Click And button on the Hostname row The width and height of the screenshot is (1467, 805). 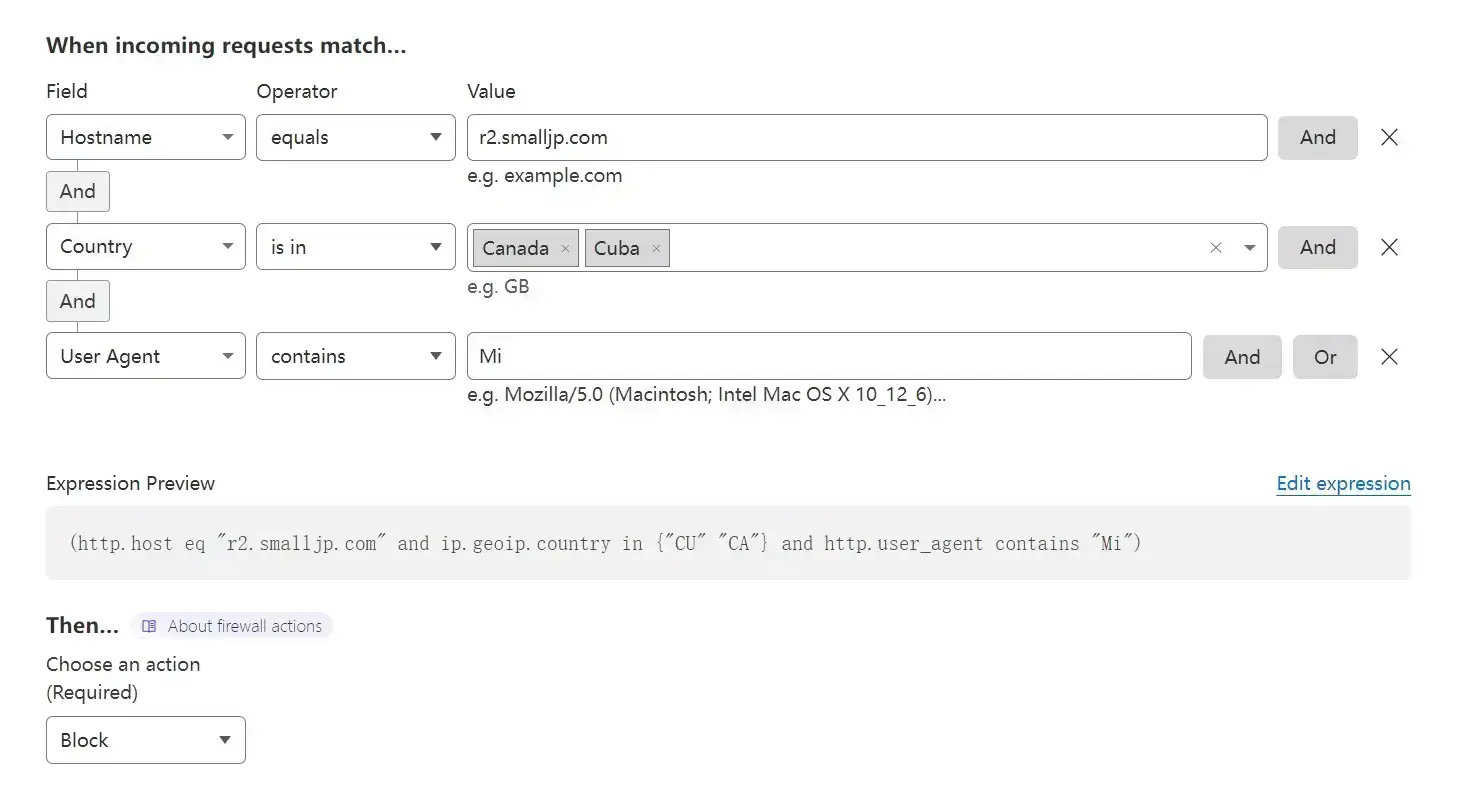coord(1317,138)
